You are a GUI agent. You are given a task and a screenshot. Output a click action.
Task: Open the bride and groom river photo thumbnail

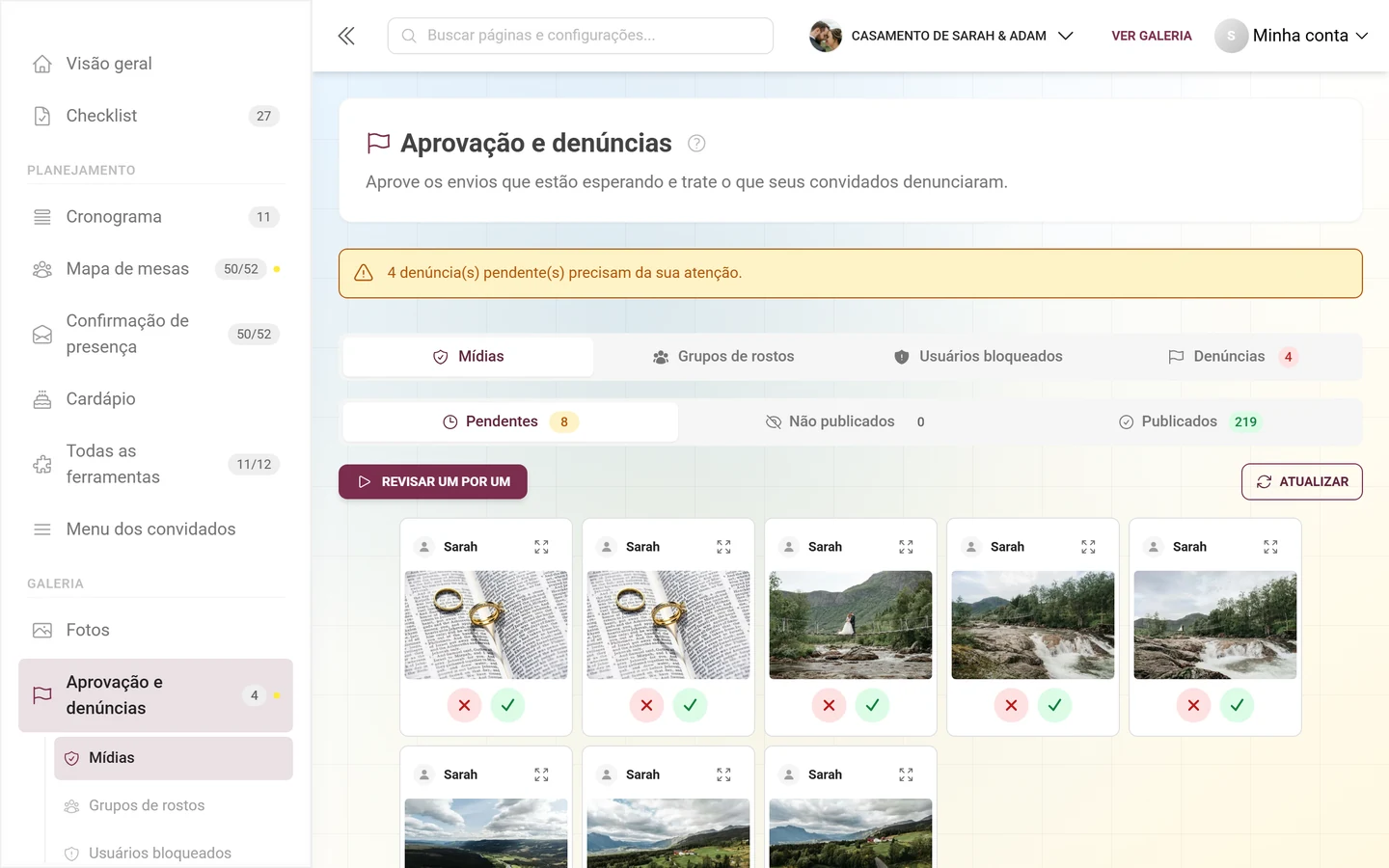click(851, 625)
